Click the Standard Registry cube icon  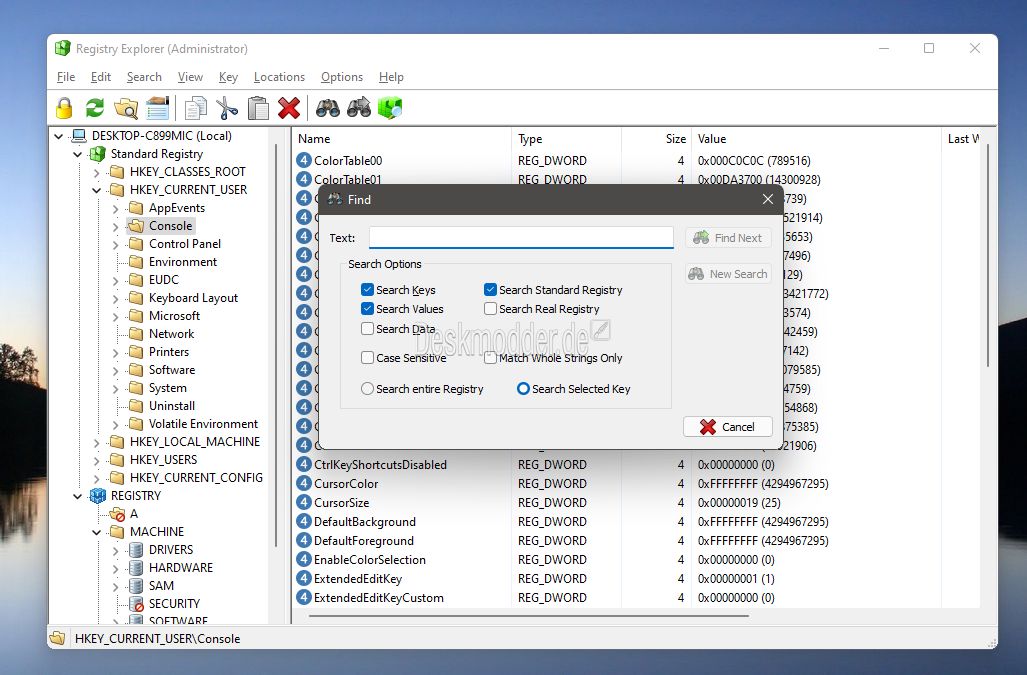pyautogui.click(x=98, y=154)
